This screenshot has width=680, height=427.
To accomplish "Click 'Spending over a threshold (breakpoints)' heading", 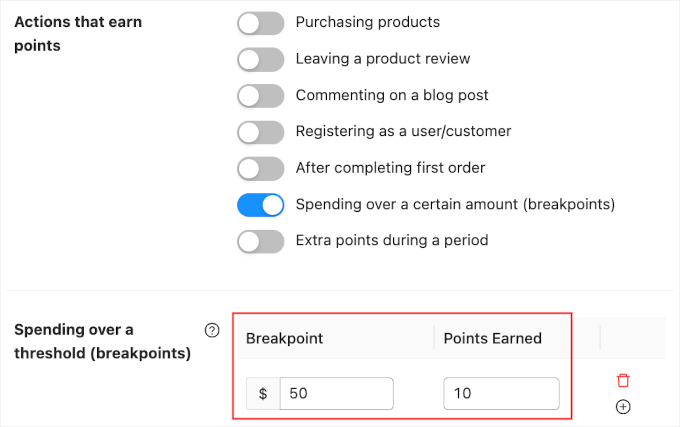I will 102,341.
